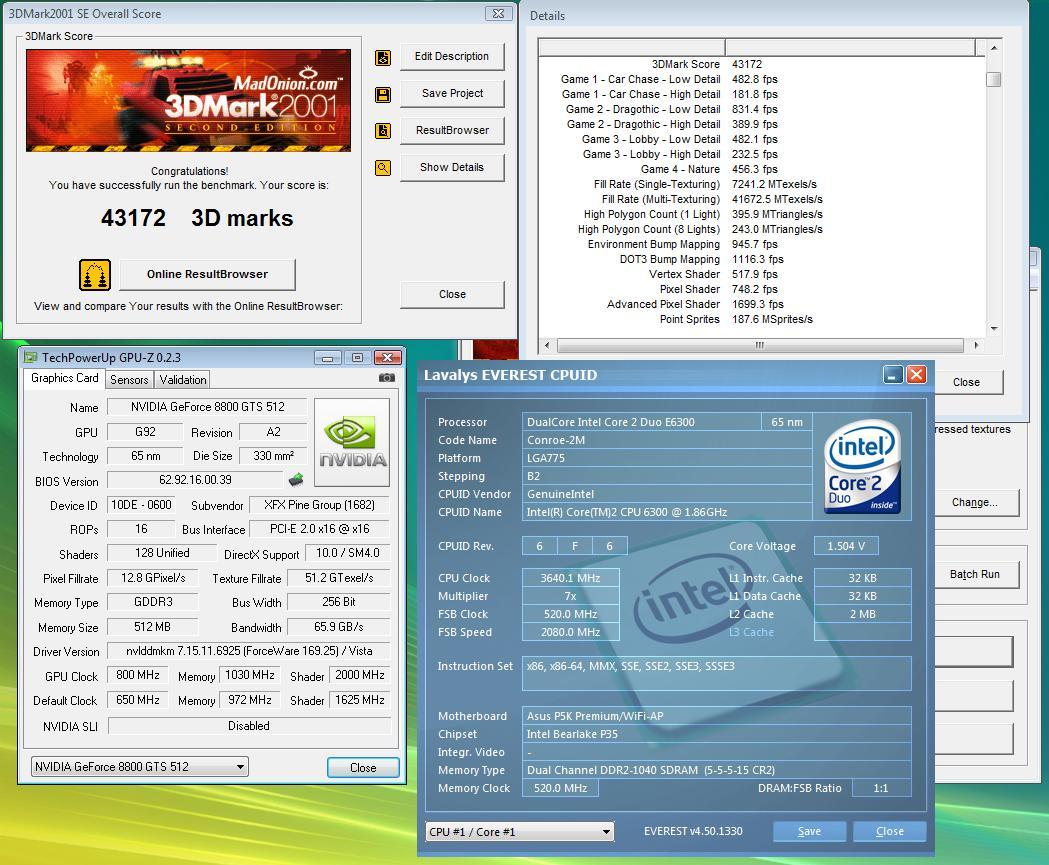Click the GPU name field NVIDIA GeForce 8800 GTS 512
Screen dimensions: 1049x865
(x=207, y=407)
